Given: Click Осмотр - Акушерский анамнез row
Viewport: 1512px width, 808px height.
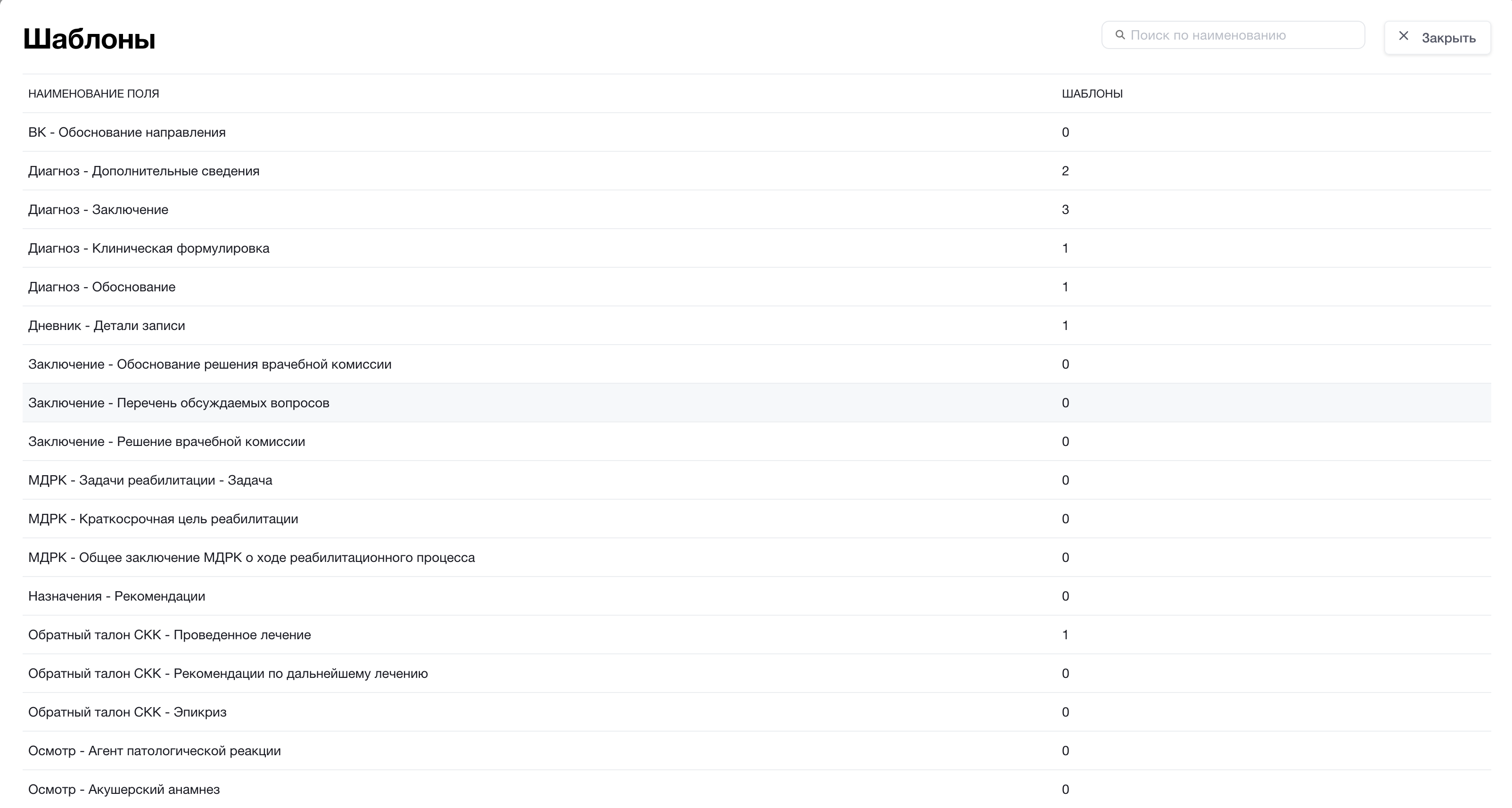Looking at the screenshot, I should pyautogui.click(x=124, y=789).
